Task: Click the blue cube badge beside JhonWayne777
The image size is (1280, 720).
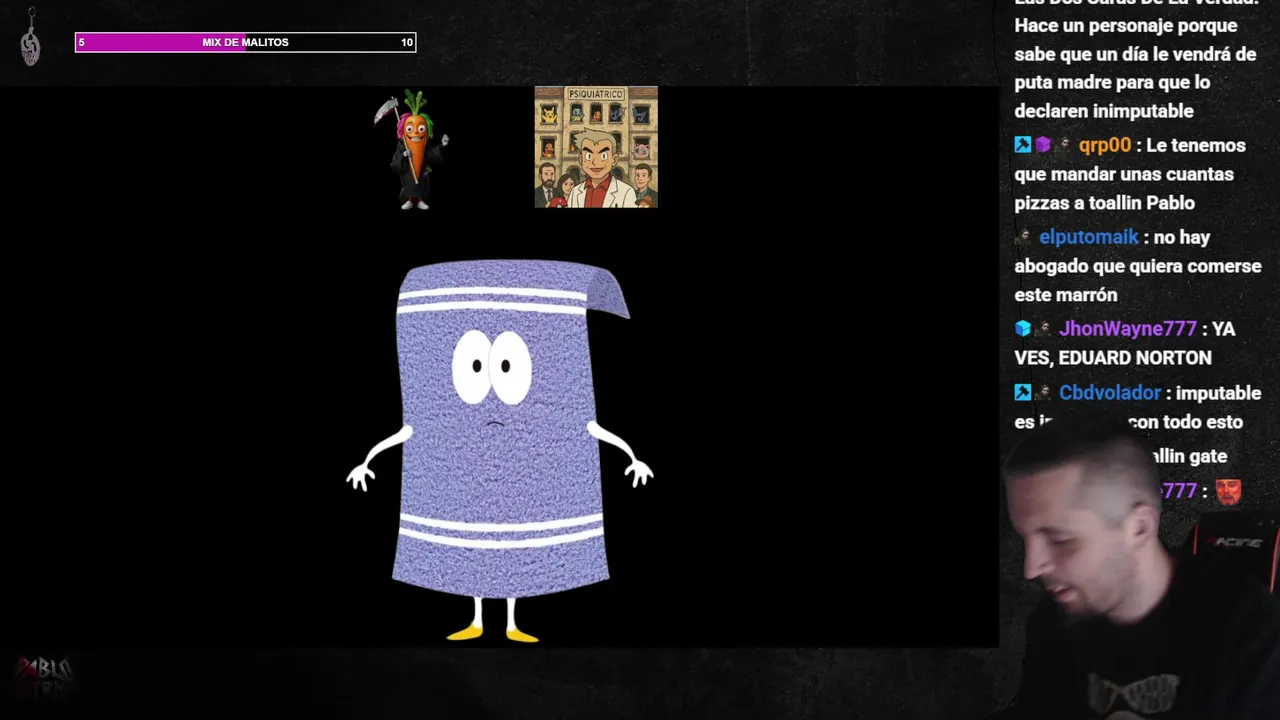Action: pos(1023,329)
